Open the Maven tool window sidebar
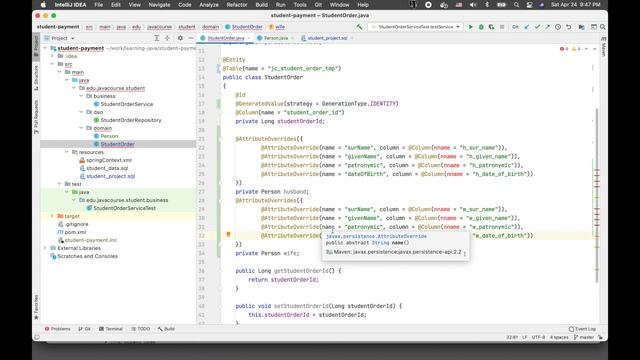 603,47
